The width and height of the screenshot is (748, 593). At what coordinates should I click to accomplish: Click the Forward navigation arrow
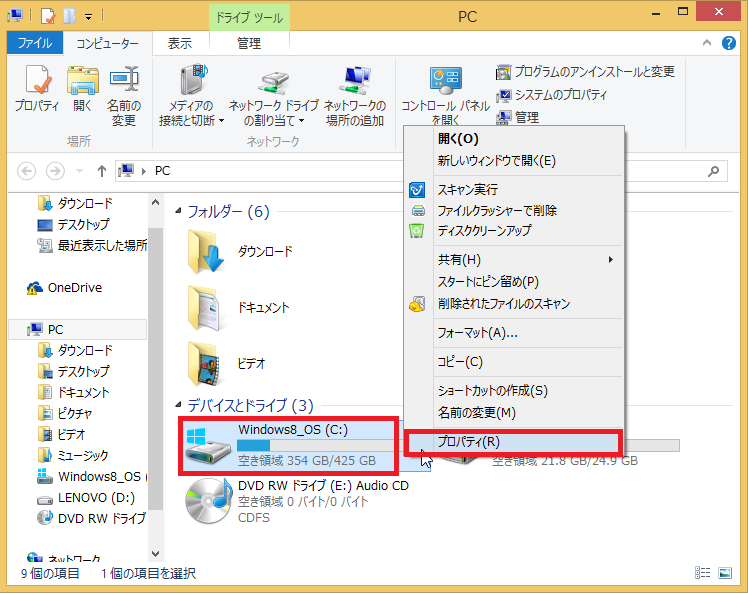tap(55, 171)
